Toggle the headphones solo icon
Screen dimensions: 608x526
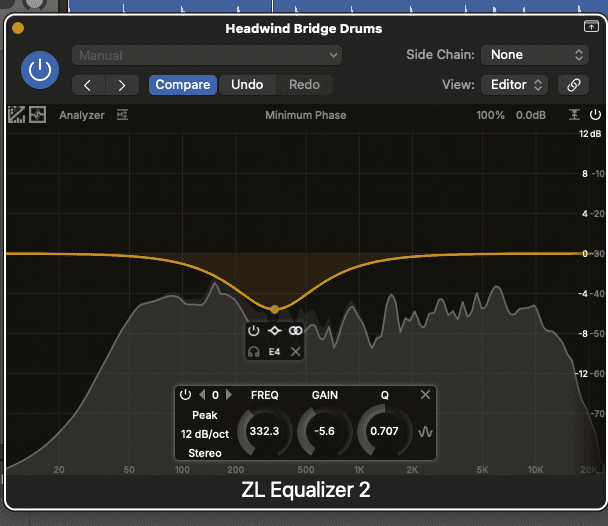(x=254, y=352)
